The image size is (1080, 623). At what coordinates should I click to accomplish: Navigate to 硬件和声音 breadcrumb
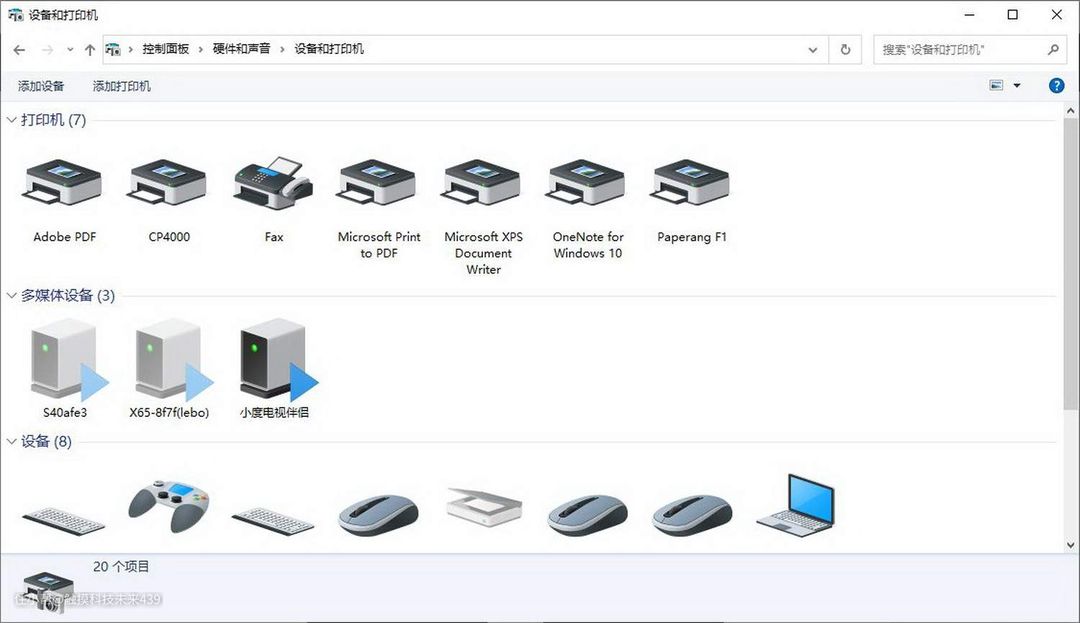pos(241,49)
